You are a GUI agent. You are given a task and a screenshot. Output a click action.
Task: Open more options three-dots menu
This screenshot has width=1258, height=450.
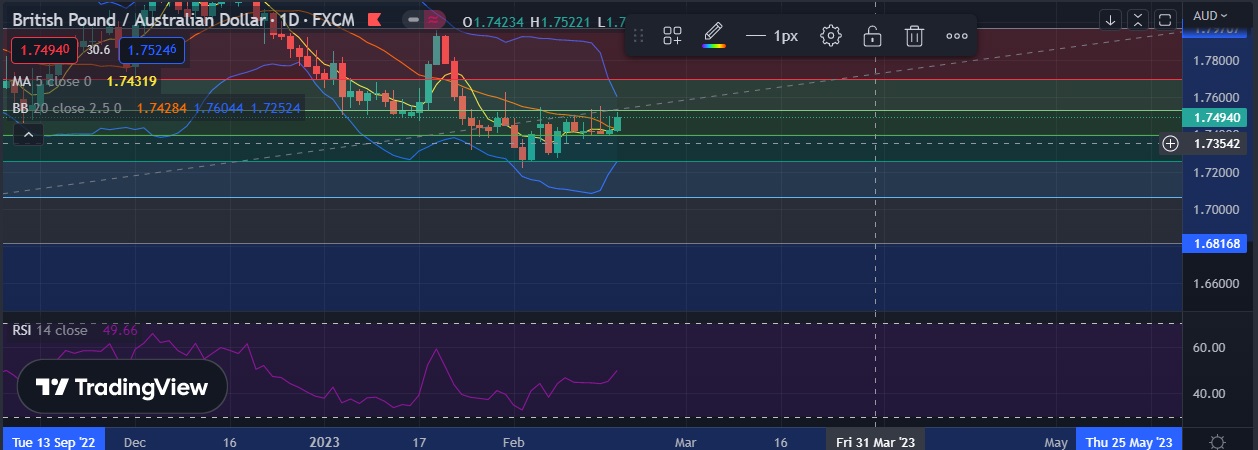(x=957, y=36)
